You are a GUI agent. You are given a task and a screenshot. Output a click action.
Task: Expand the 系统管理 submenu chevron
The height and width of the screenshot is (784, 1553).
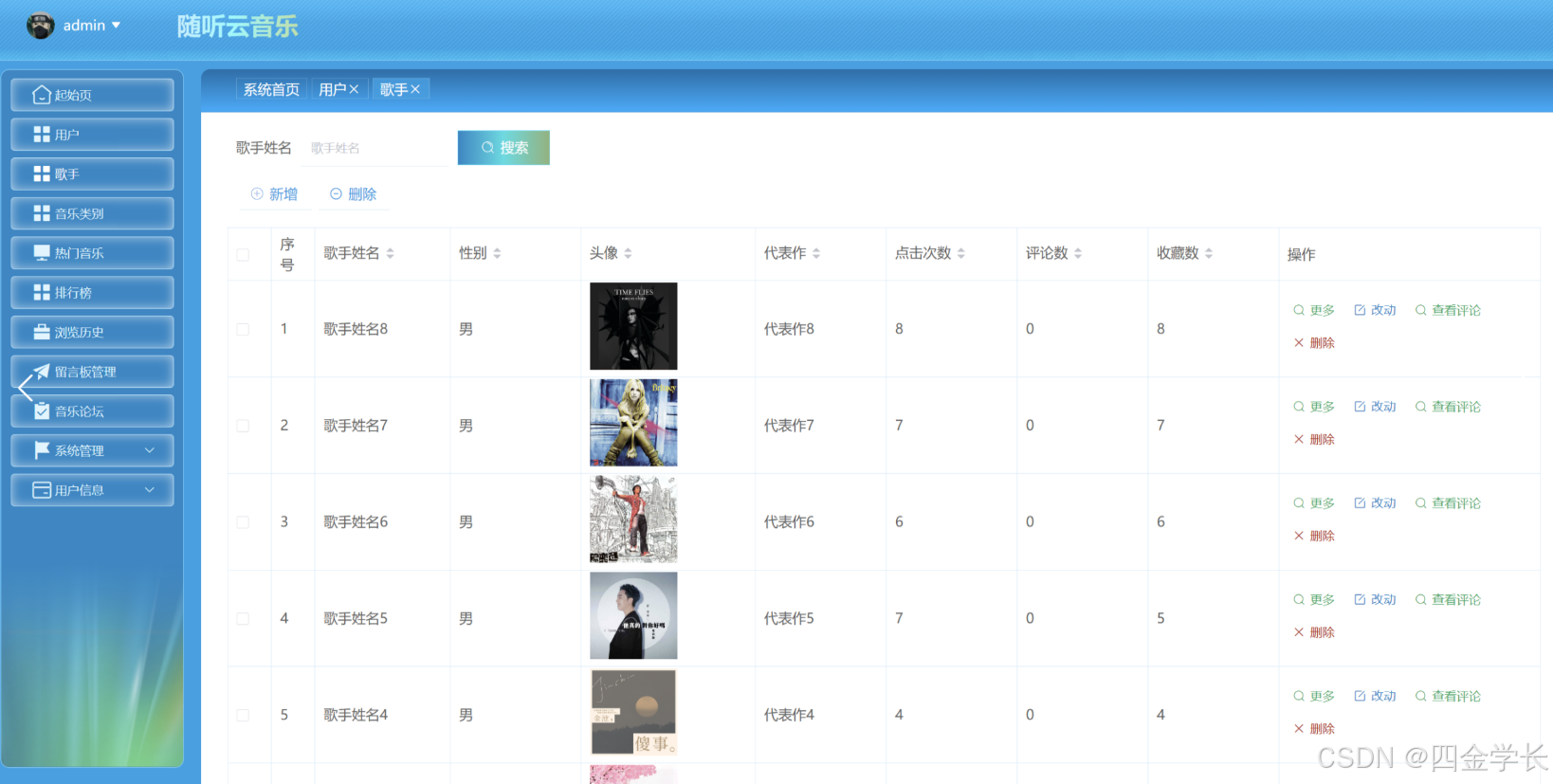(150, 450)
